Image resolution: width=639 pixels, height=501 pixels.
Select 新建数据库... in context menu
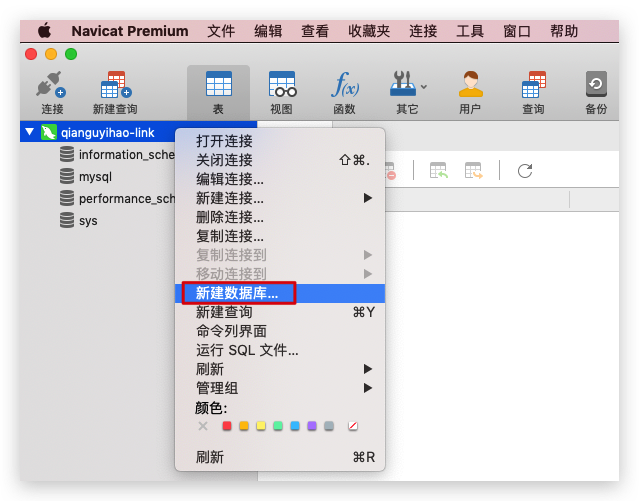click(x=280, y=293)
